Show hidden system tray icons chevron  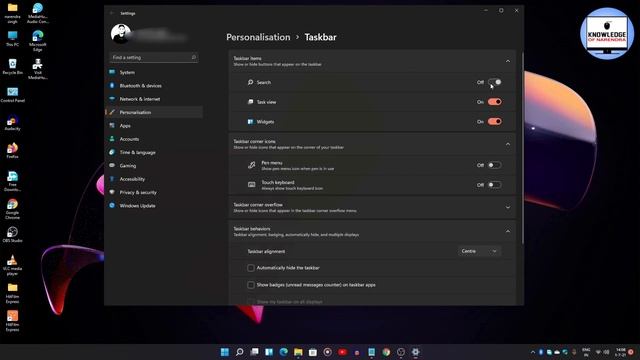533,352
